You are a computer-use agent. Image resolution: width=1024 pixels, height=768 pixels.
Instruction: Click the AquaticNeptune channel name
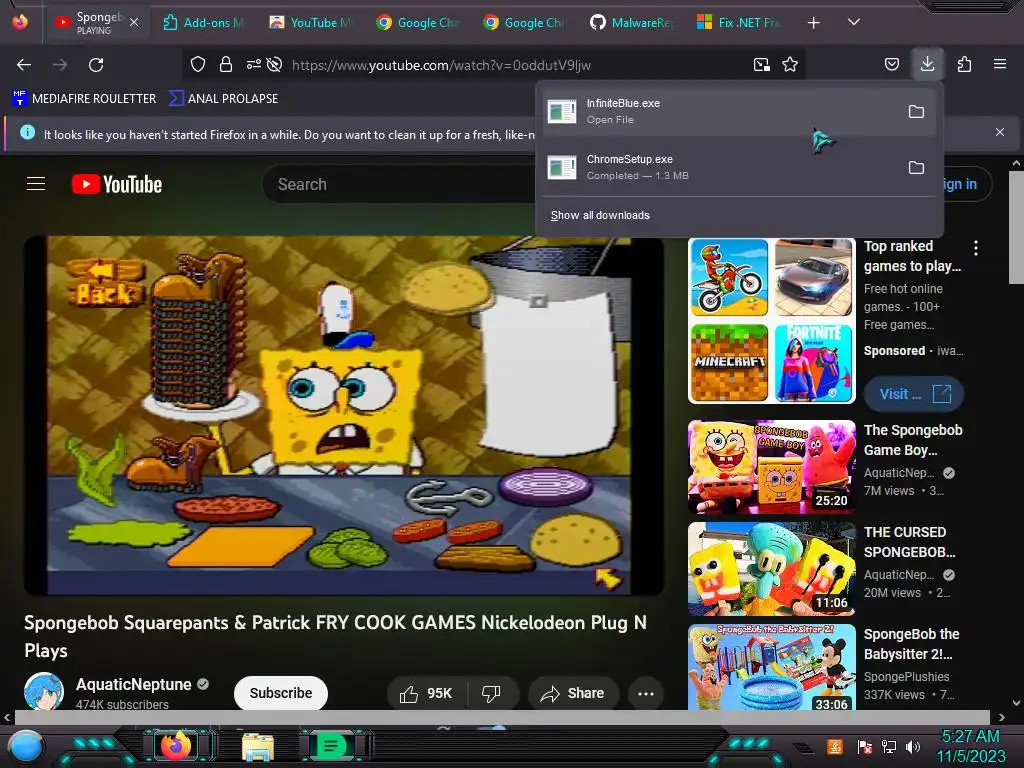(x=133, y=684)
